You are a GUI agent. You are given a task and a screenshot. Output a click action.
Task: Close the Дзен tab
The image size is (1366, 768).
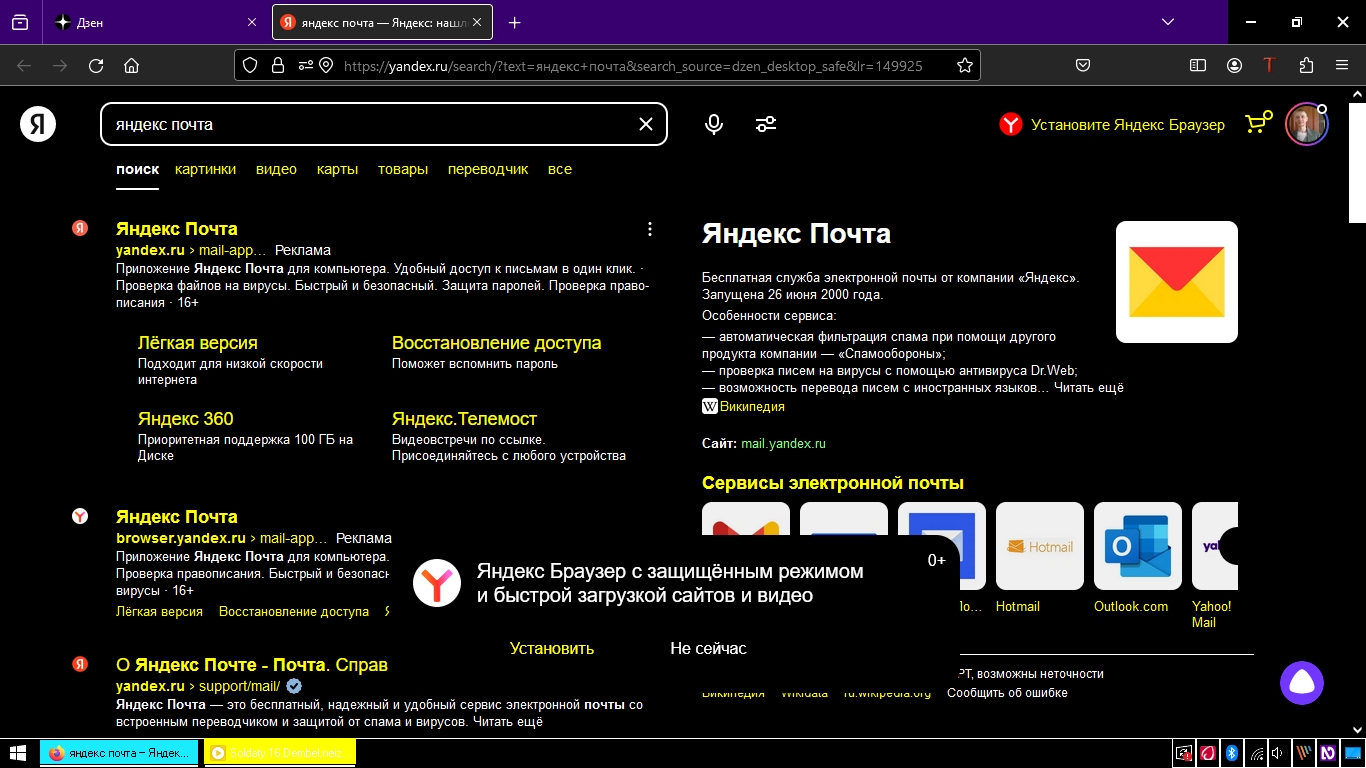pos(251,22)
